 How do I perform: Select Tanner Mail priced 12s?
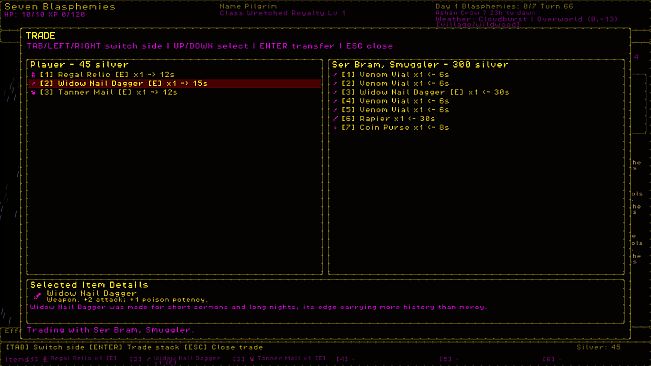[x=174, y=93]
